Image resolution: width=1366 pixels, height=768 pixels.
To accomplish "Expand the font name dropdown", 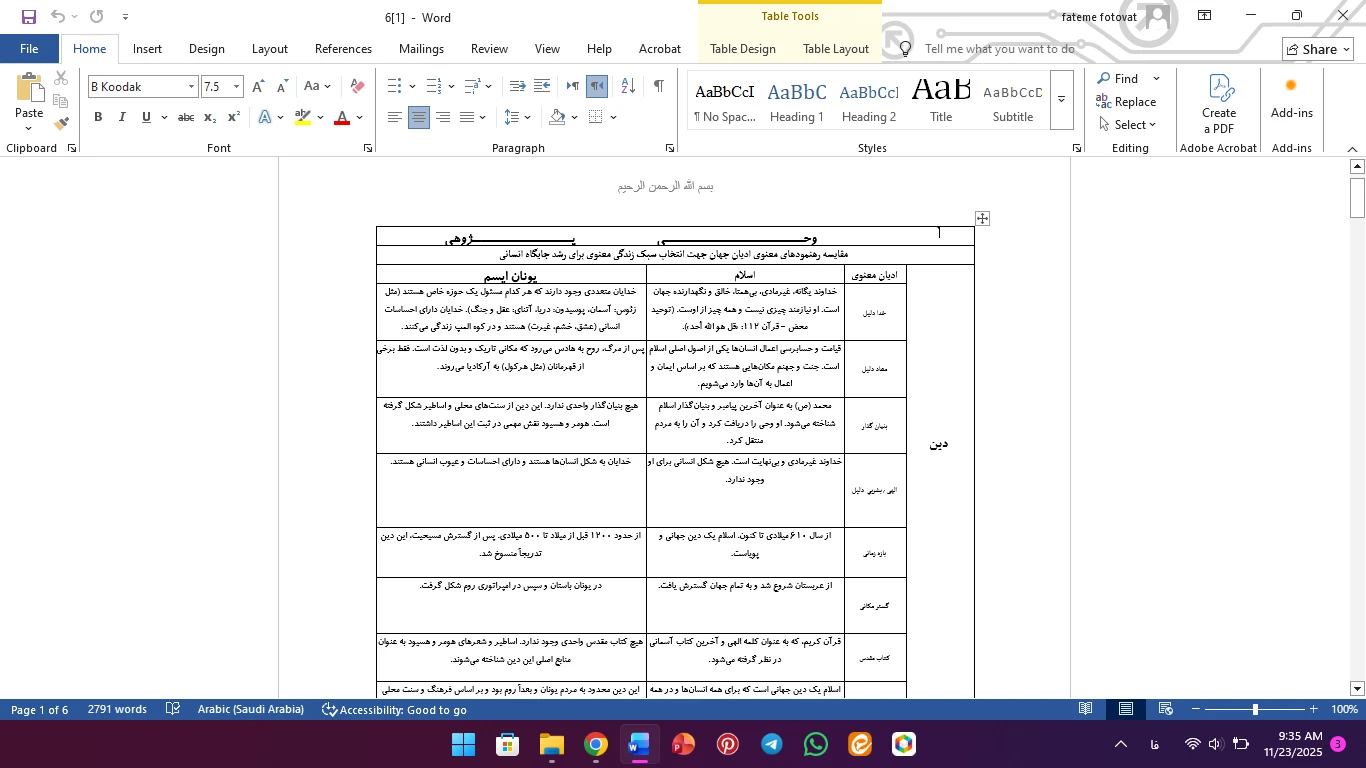I will (x=191, y=87).
